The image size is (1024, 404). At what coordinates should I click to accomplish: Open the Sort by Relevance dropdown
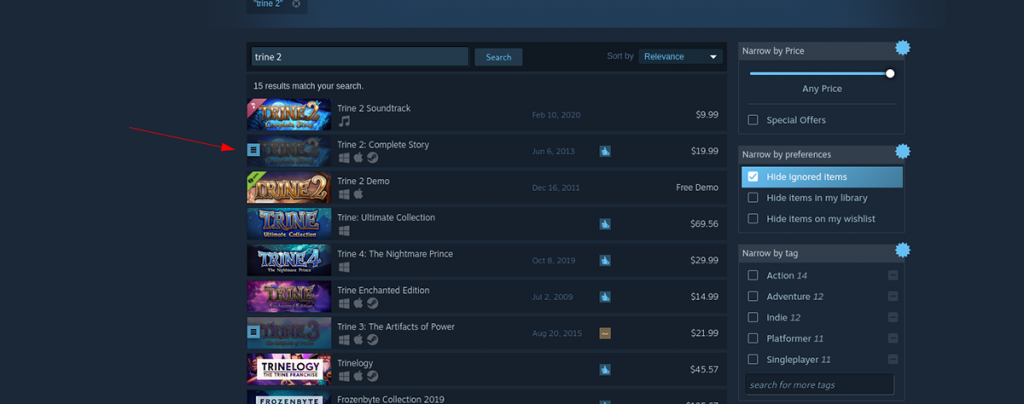tap(680, 57)
